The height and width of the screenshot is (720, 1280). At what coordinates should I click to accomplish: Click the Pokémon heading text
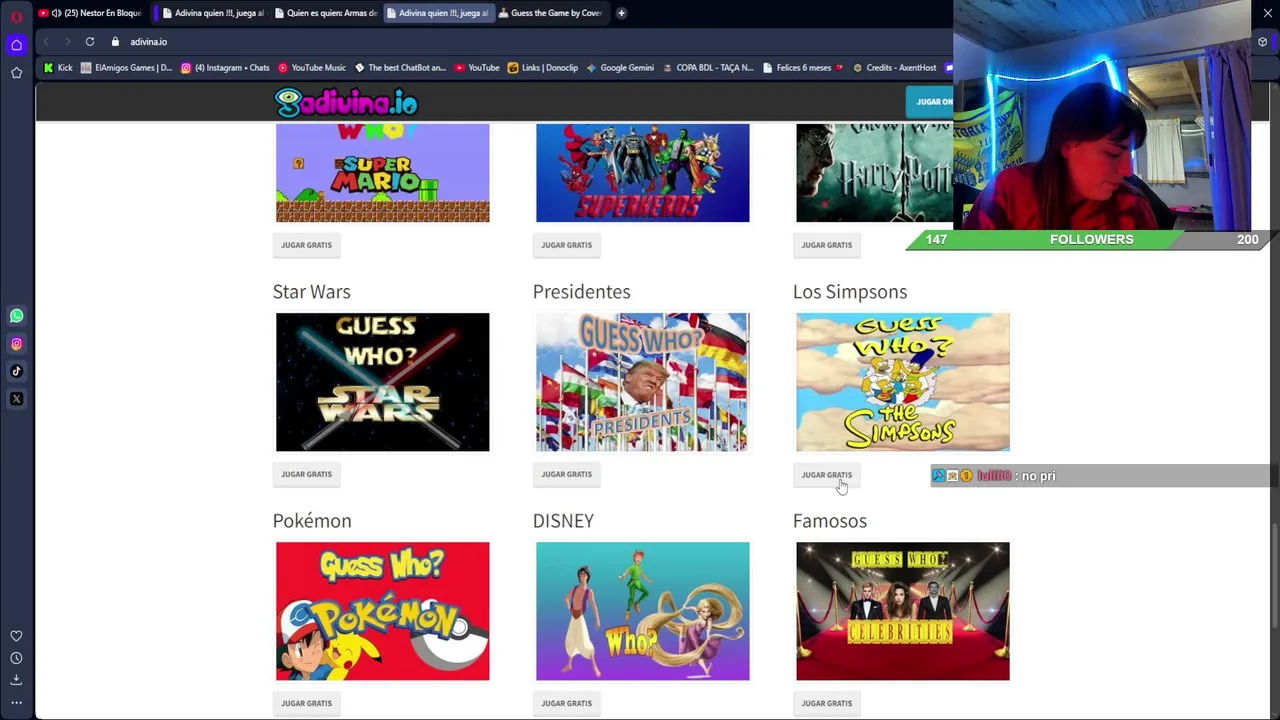[x=312, y=521]
